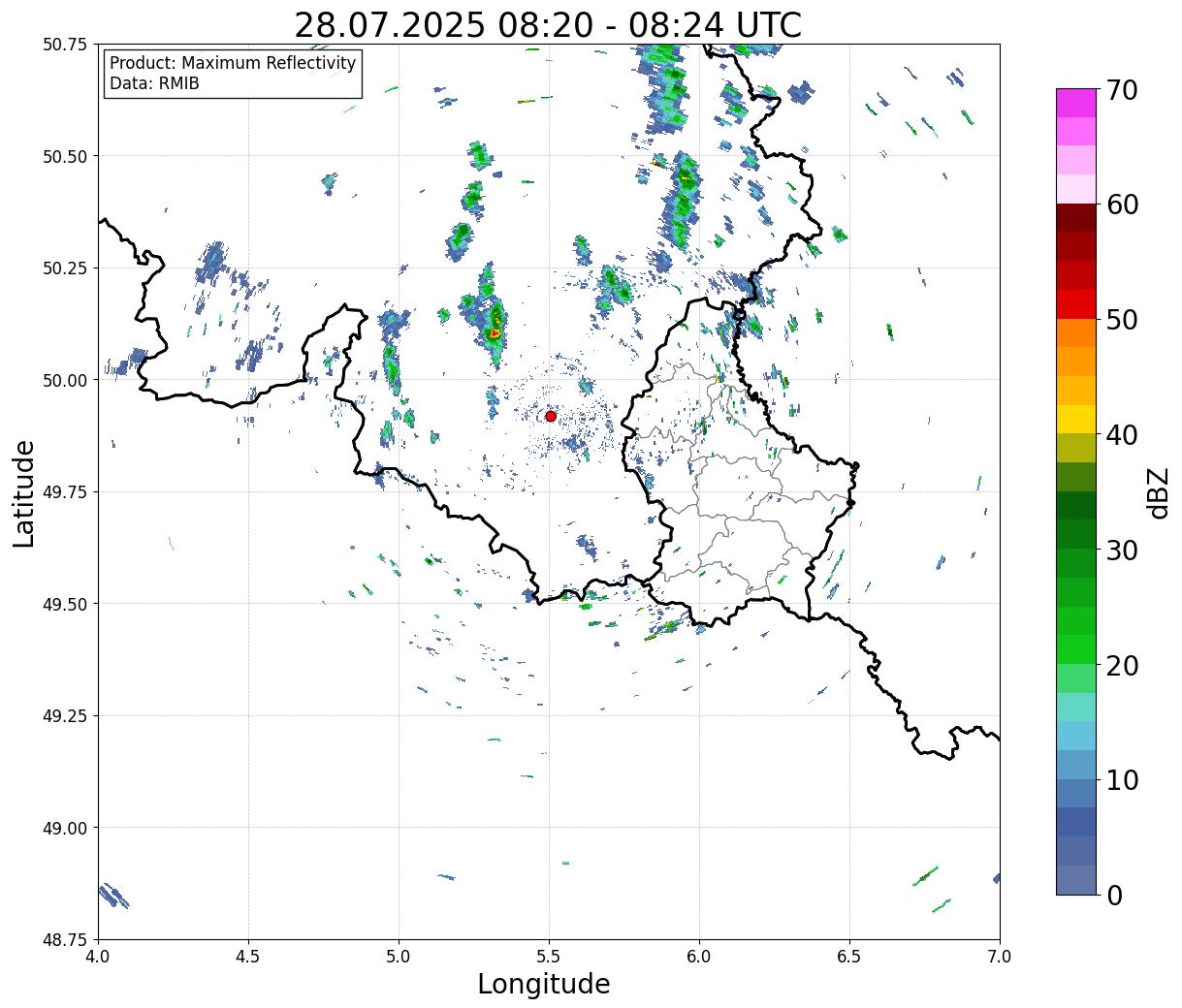Click the 'Product: Maximum Reflectivity' label

point(233,63)
